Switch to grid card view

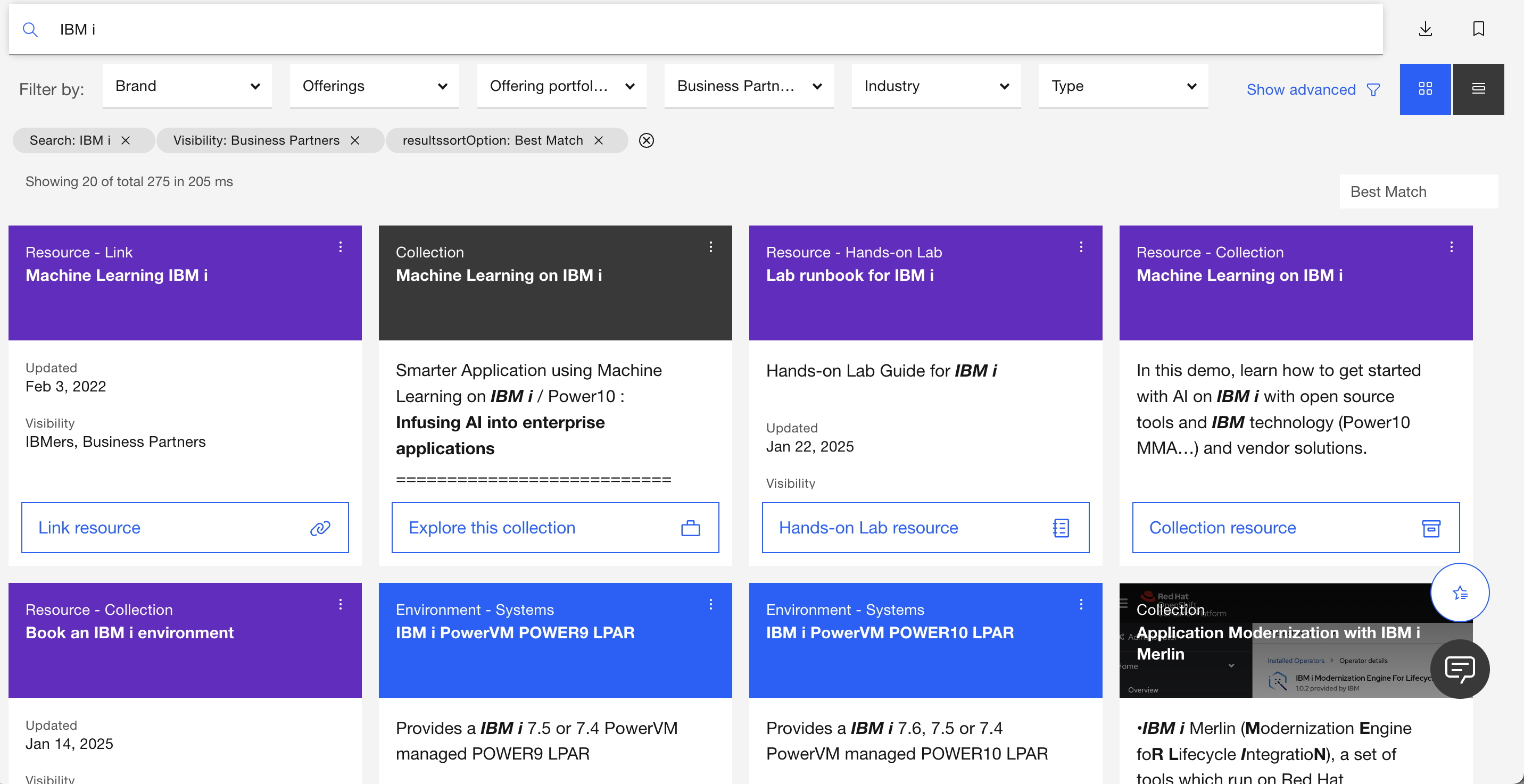point(1425,89)
